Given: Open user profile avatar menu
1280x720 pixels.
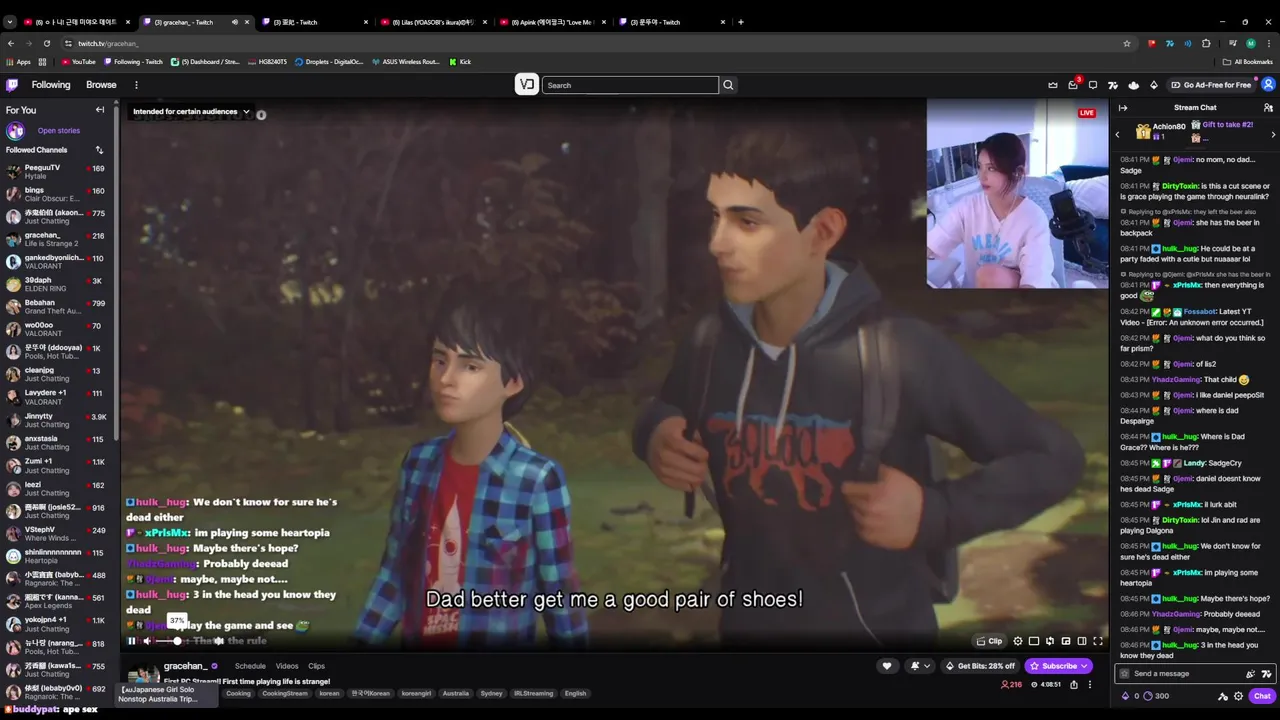Looking at the screenshot, I should click(1268, 85).
